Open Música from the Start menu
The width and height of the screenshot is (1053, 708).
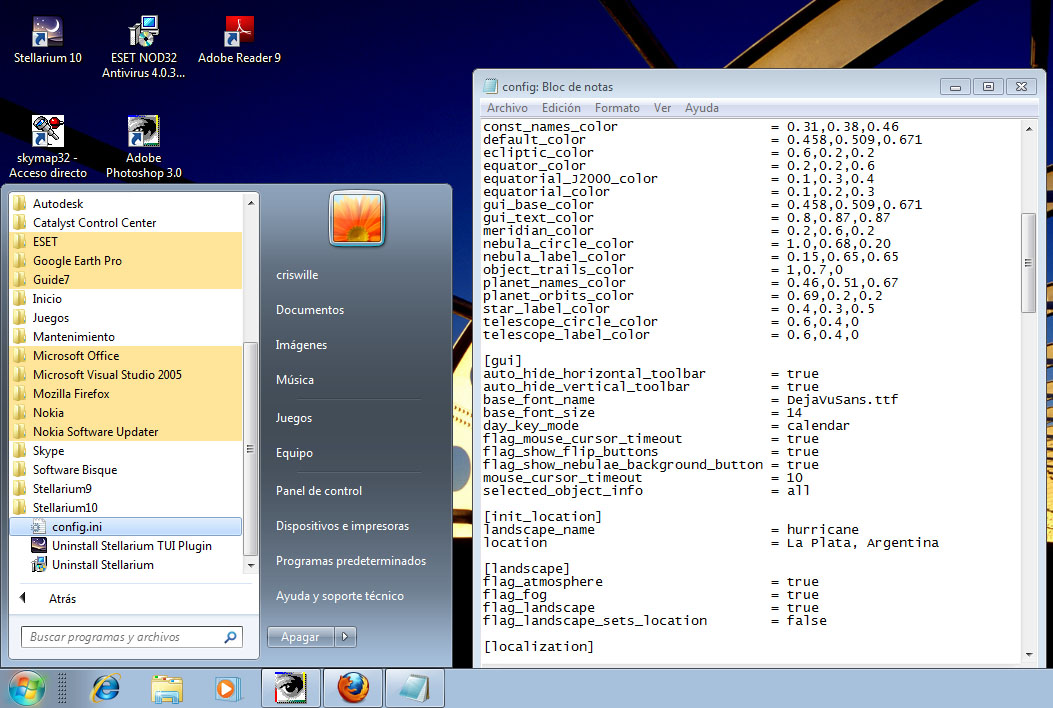[295, 380]
